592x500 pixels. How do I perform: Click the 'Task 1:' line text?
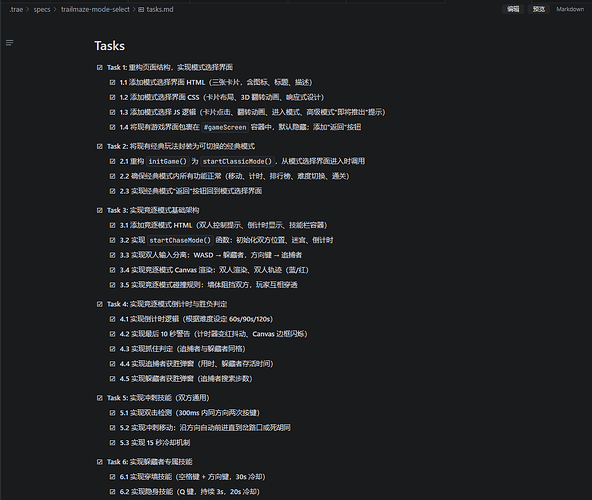[170, 68]
